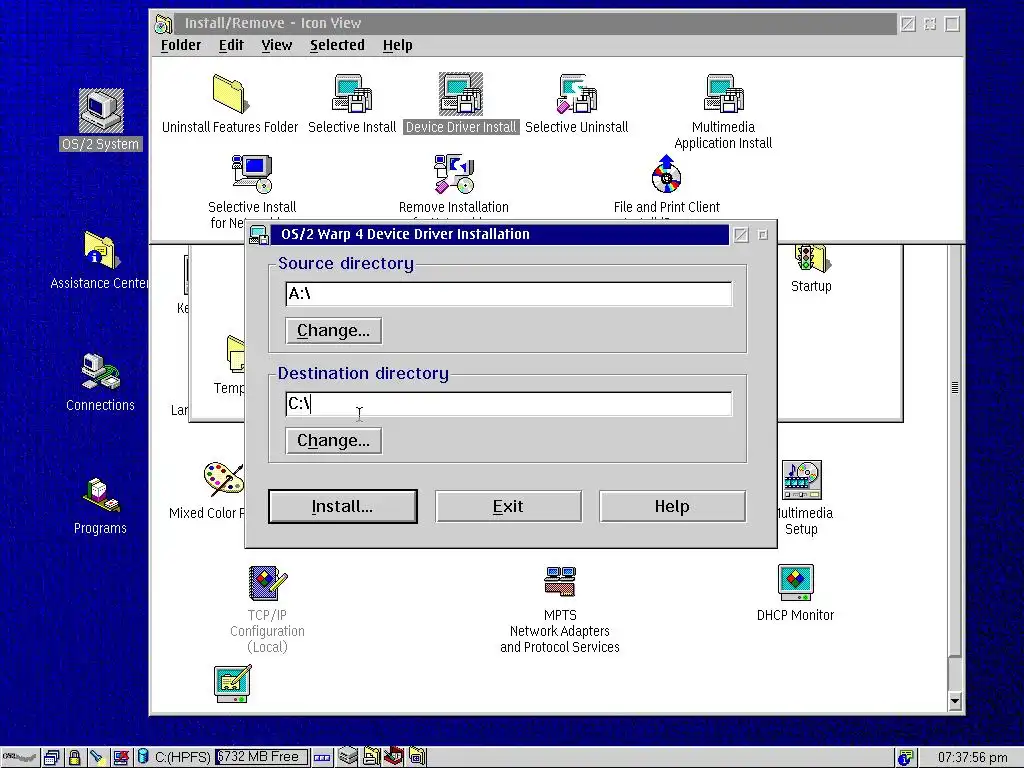Open the Folder menu in Install/Remove window
Viewport: 1024px width, 768px height.
(x=181, y=45)
